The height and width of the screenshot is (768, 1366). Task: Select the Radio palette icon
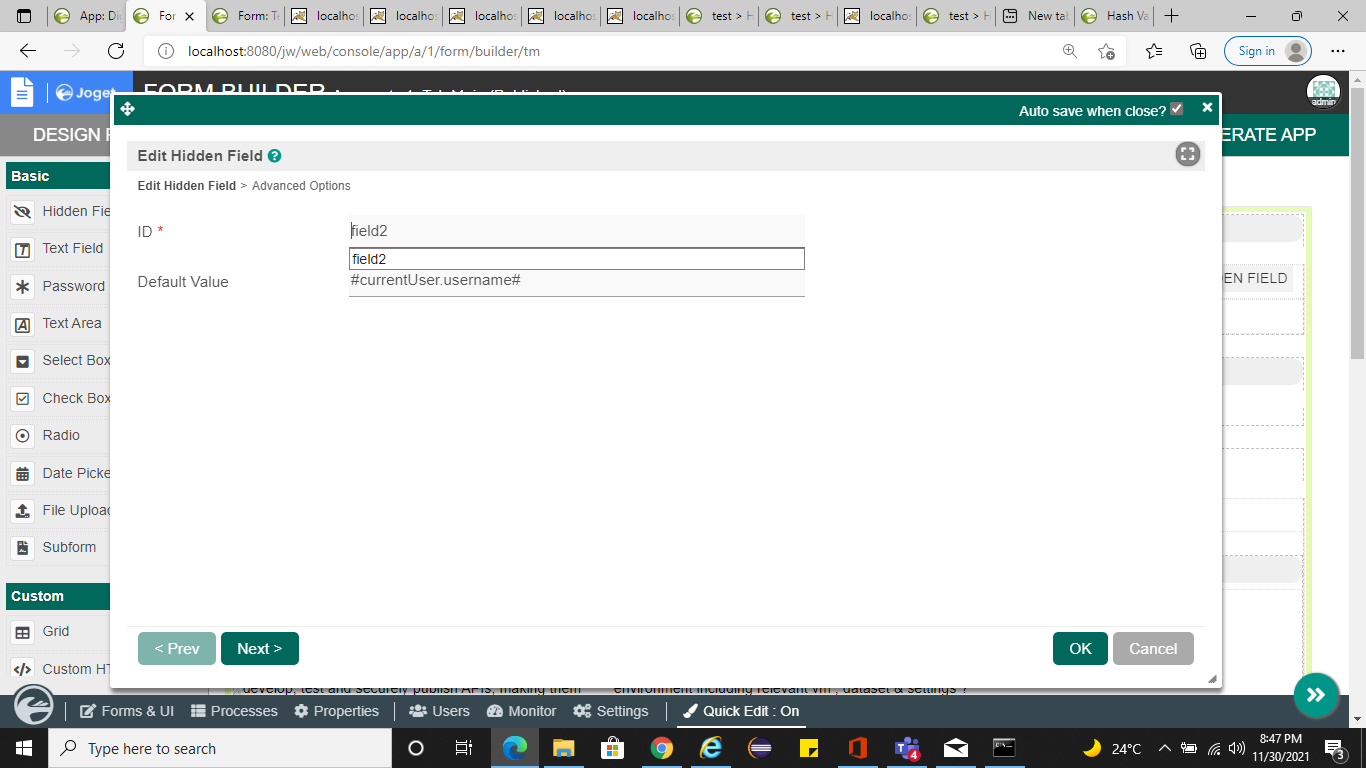pos(22,436)
